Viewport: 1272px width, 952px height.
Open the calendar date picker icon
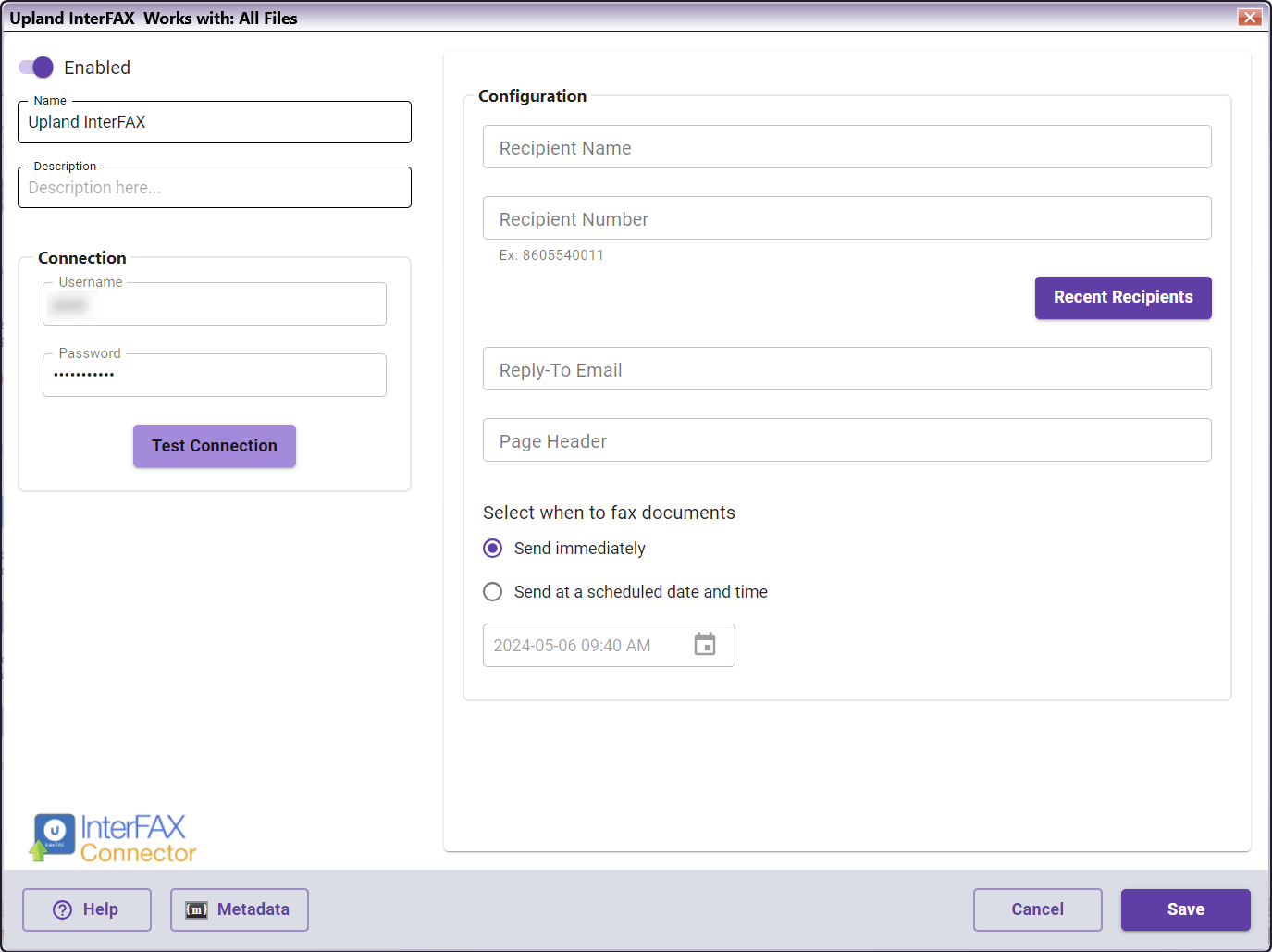point(705,645)
